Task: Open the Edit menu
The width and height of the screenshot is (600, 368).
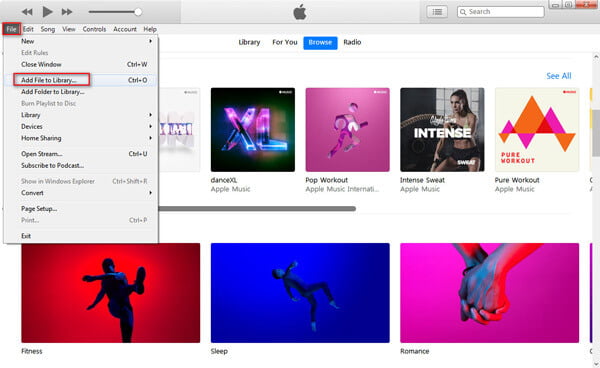Action: tap(28, 29)
